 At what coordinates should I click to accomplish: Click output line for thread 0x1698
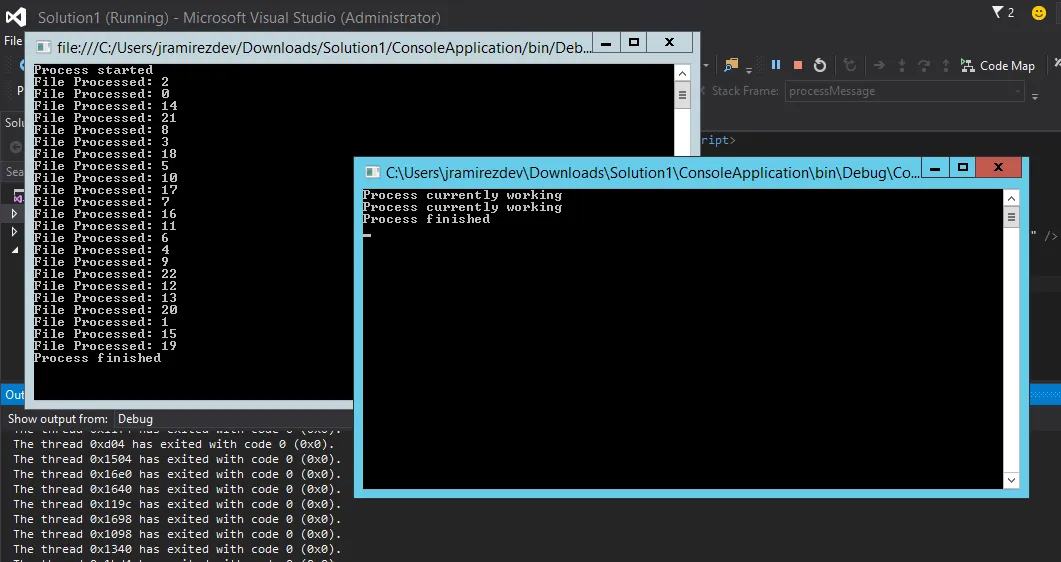pos(177,519)
